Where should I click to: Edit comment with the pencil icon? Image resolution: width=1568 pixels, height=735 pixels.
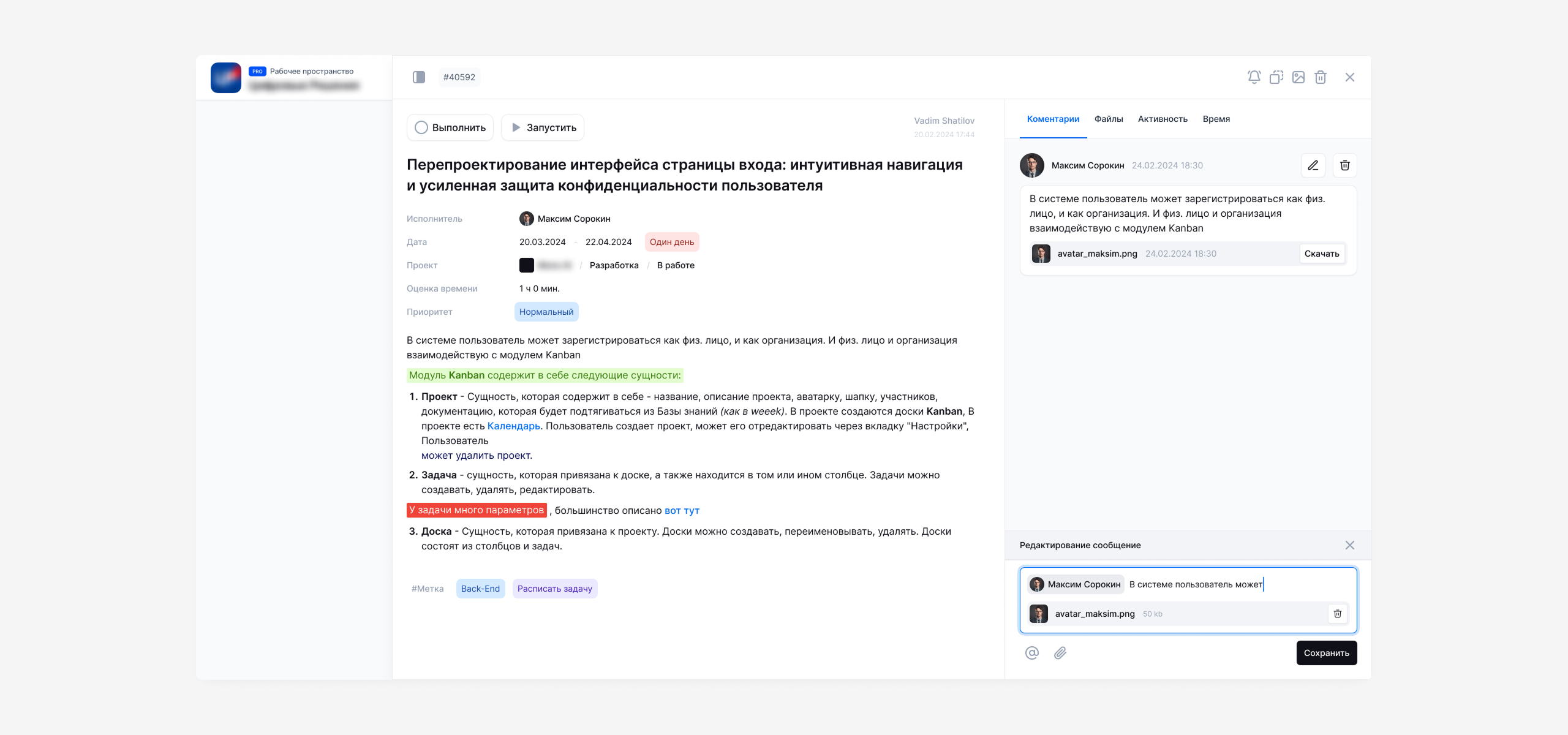click(x=1313, y=165)
